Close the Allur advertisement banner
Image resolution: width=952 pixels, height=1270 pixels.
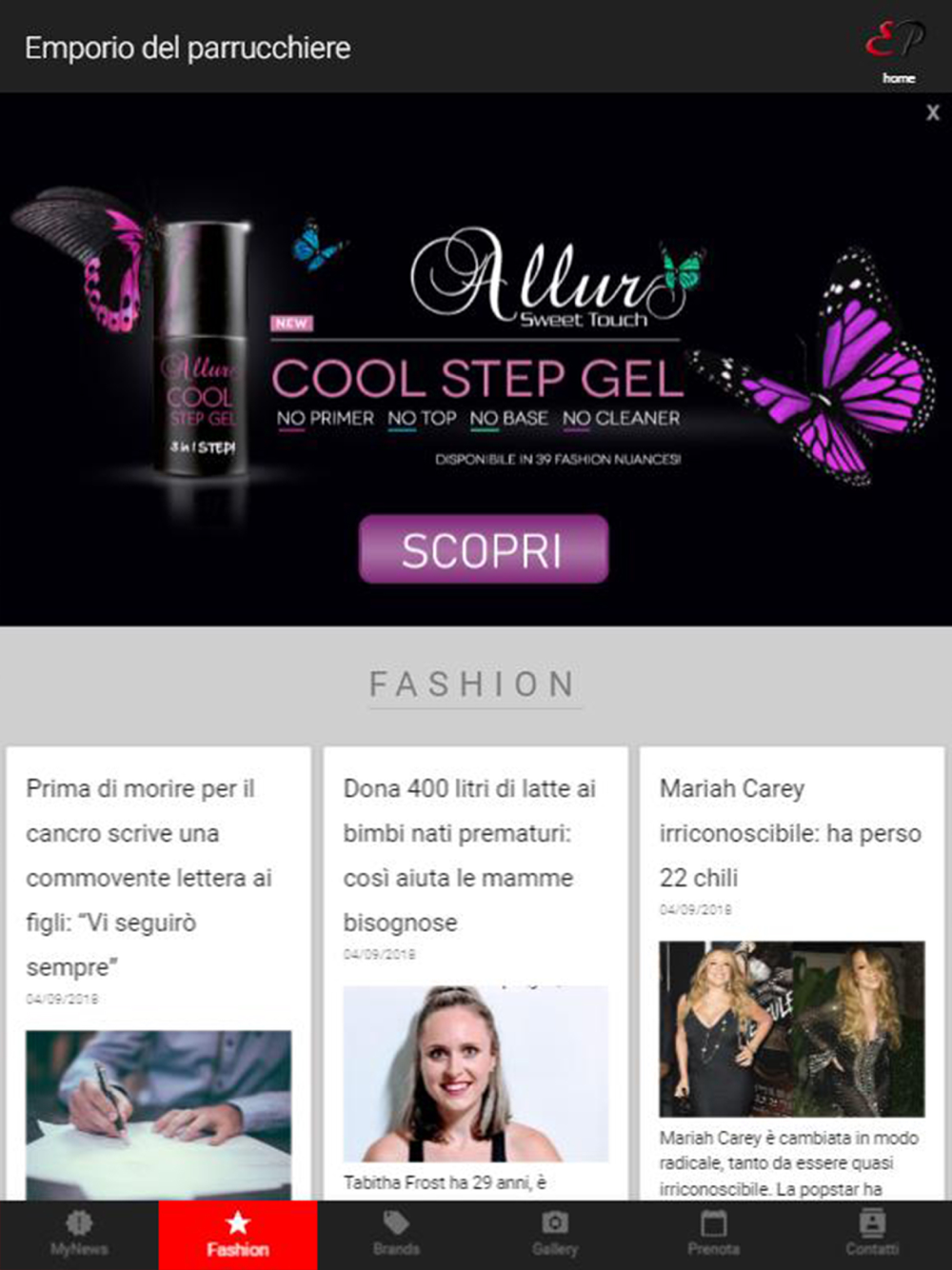[933, 112]
